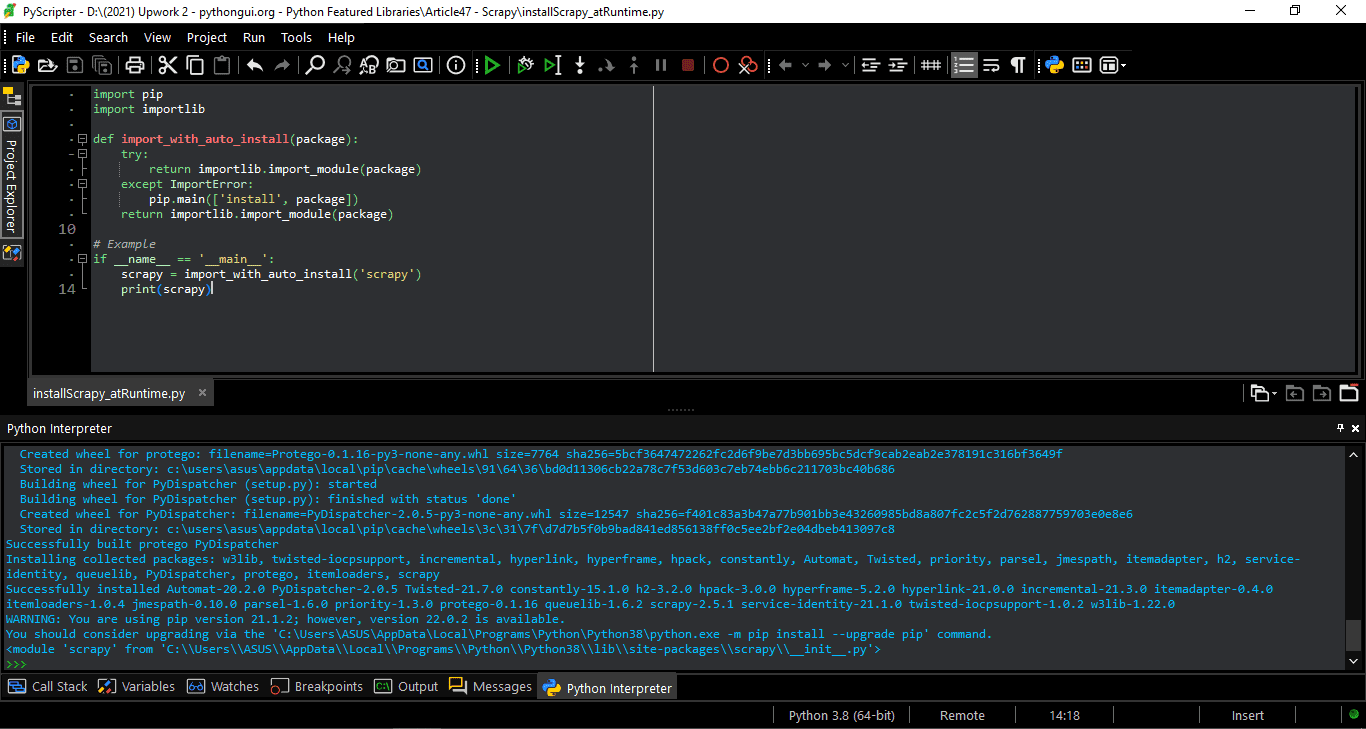Click the Undo arrow icon

(255, 65)
